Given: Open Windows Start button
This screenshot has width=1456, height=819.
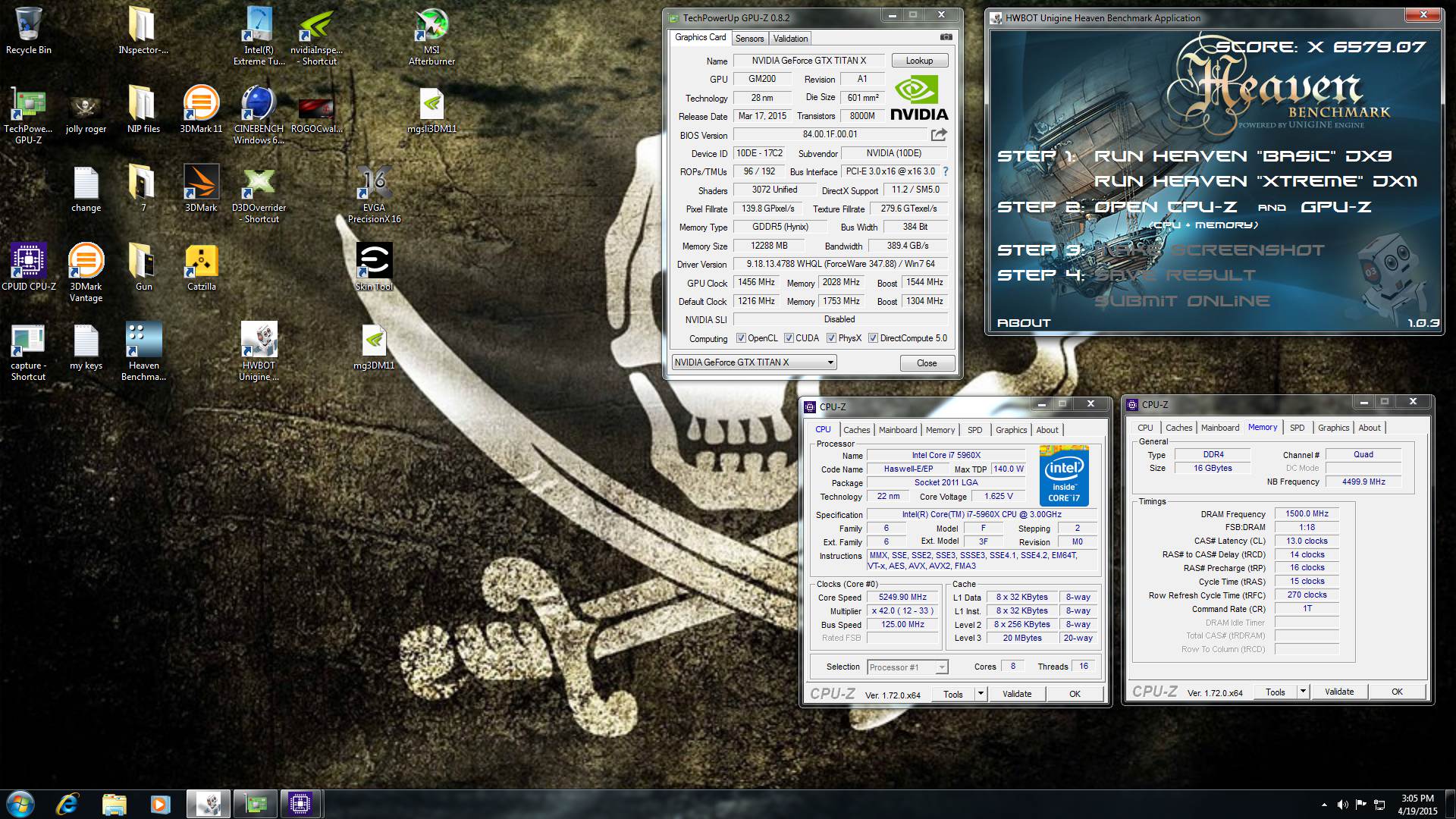Looking at the screenshot, I should 20,804.
